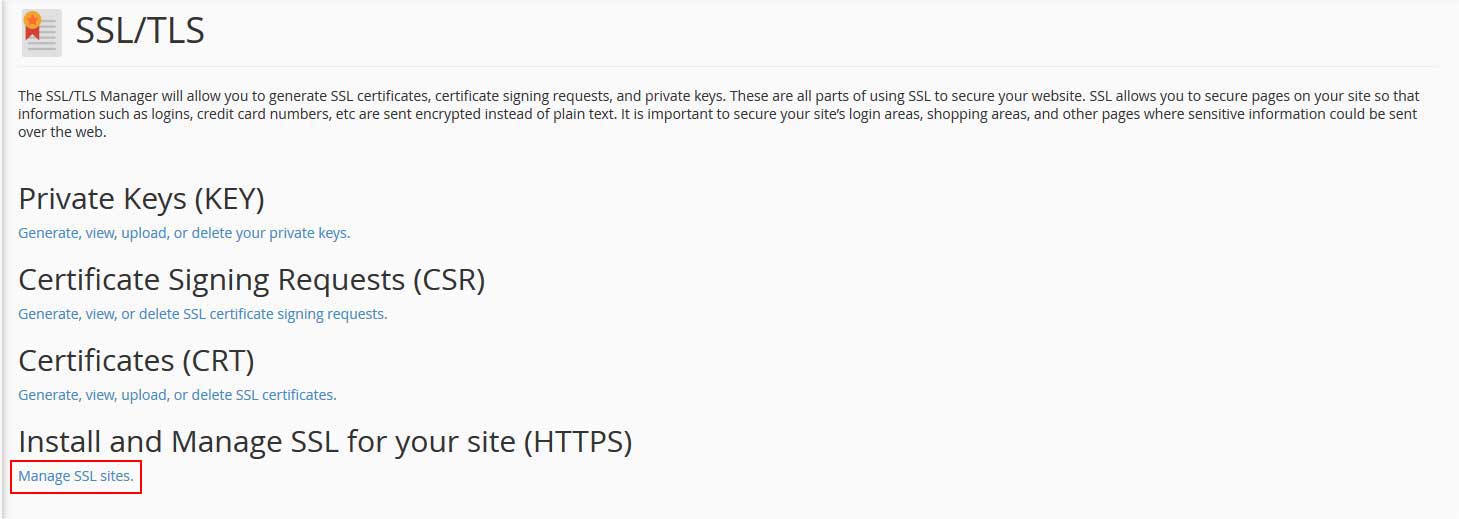Click the SSL/TLS certificate icon
The height and width of the screenshot is (519, 1459).
(x=41, y=32)
